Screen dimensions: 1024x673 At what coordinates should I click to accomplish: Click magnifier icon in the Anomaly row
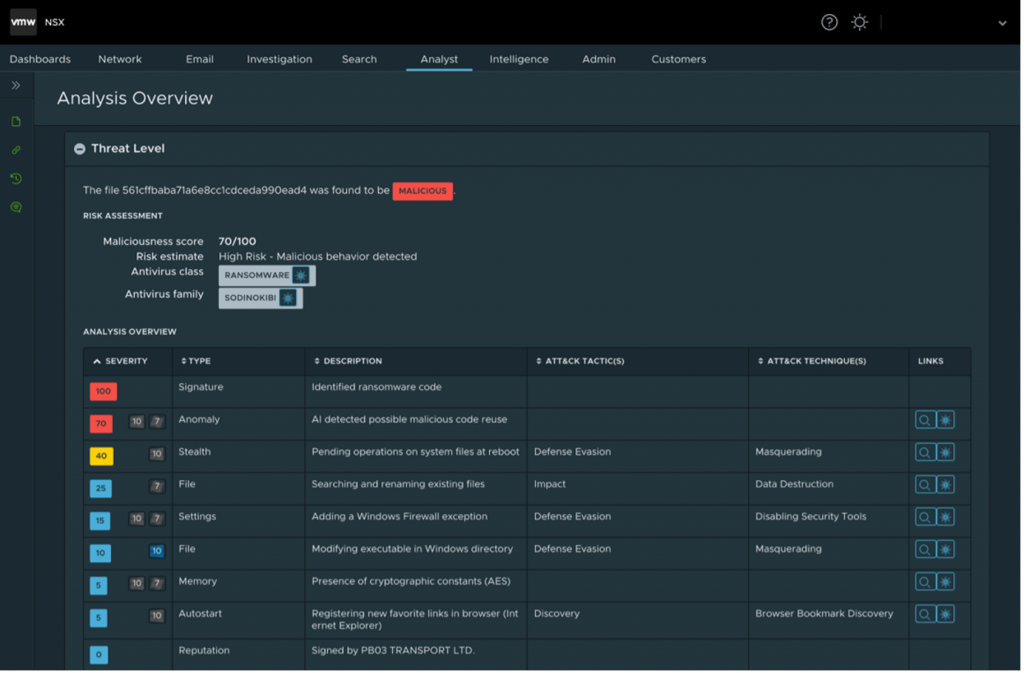pyautogui.click(x=925, y=420)
